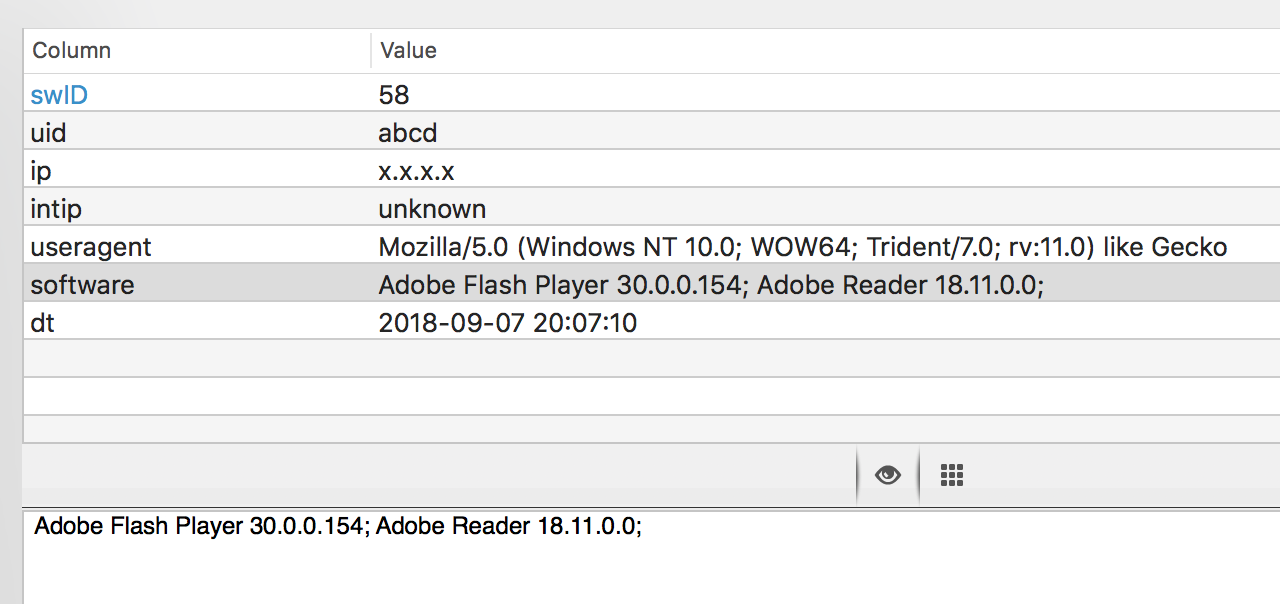Select the uid row label
The height and width of the screenshot is (604, 1280).
pyautogui.click(x=49, y=133)
